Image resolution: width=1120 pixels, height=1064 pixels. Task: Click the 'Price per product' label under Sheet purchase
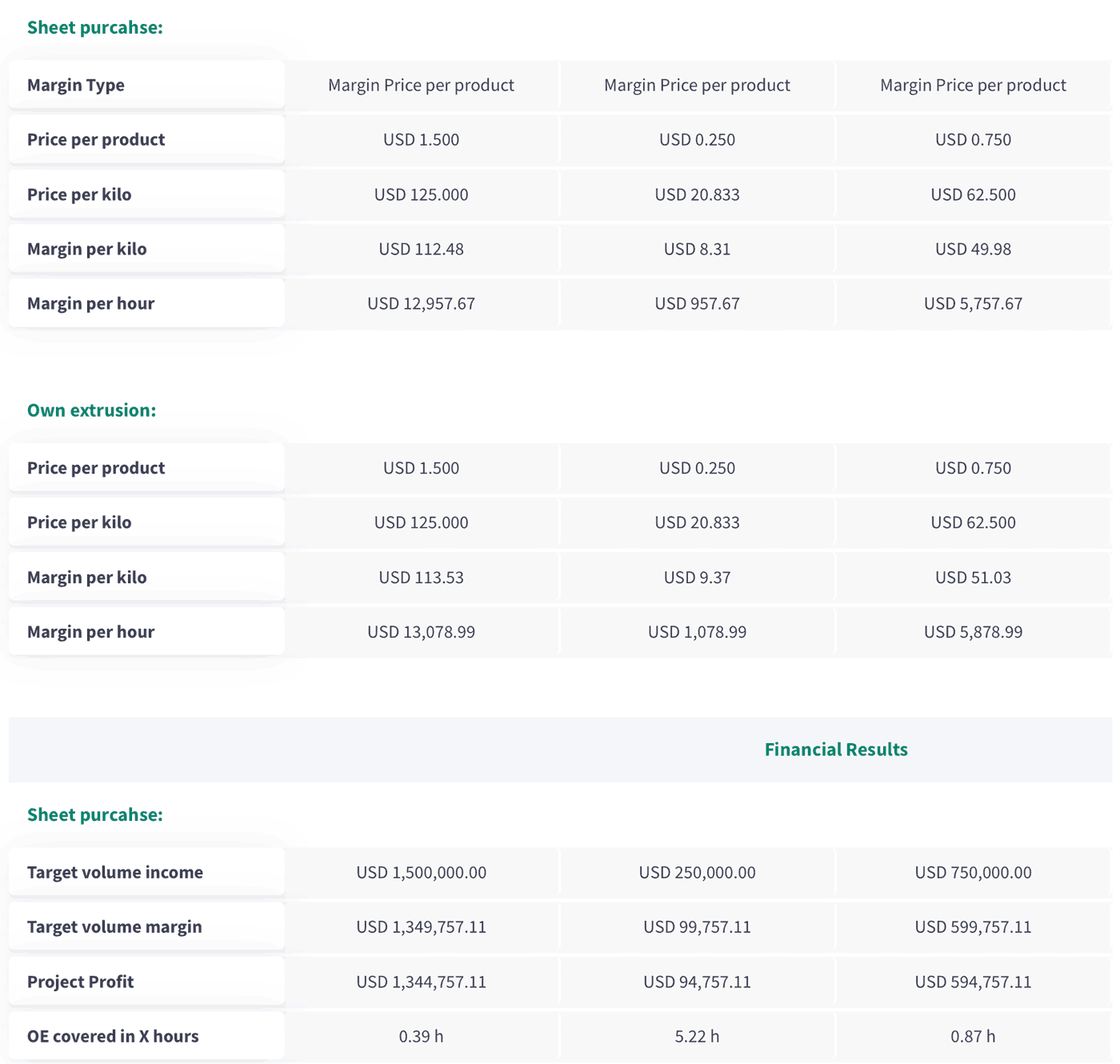coord(96,139)
